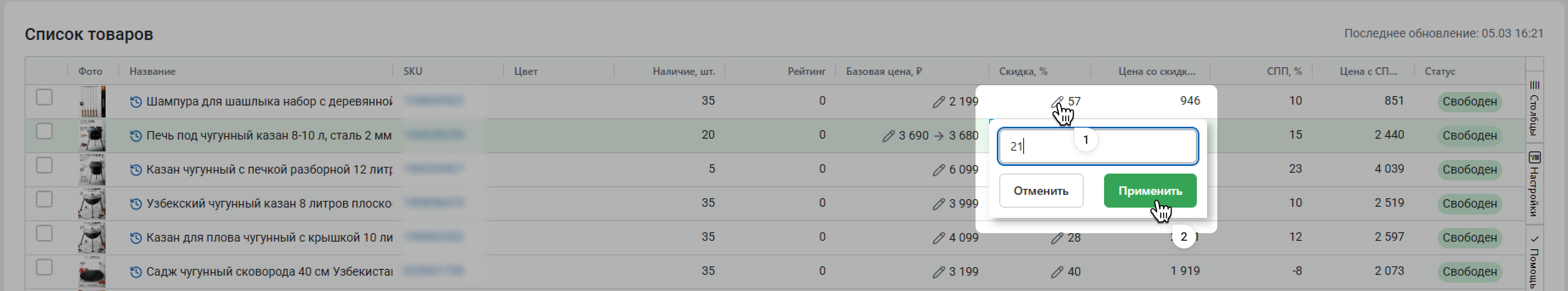Click the Отменить button
The image size is (1568, 291).
pyautogui.click(x=1040, y=191)
